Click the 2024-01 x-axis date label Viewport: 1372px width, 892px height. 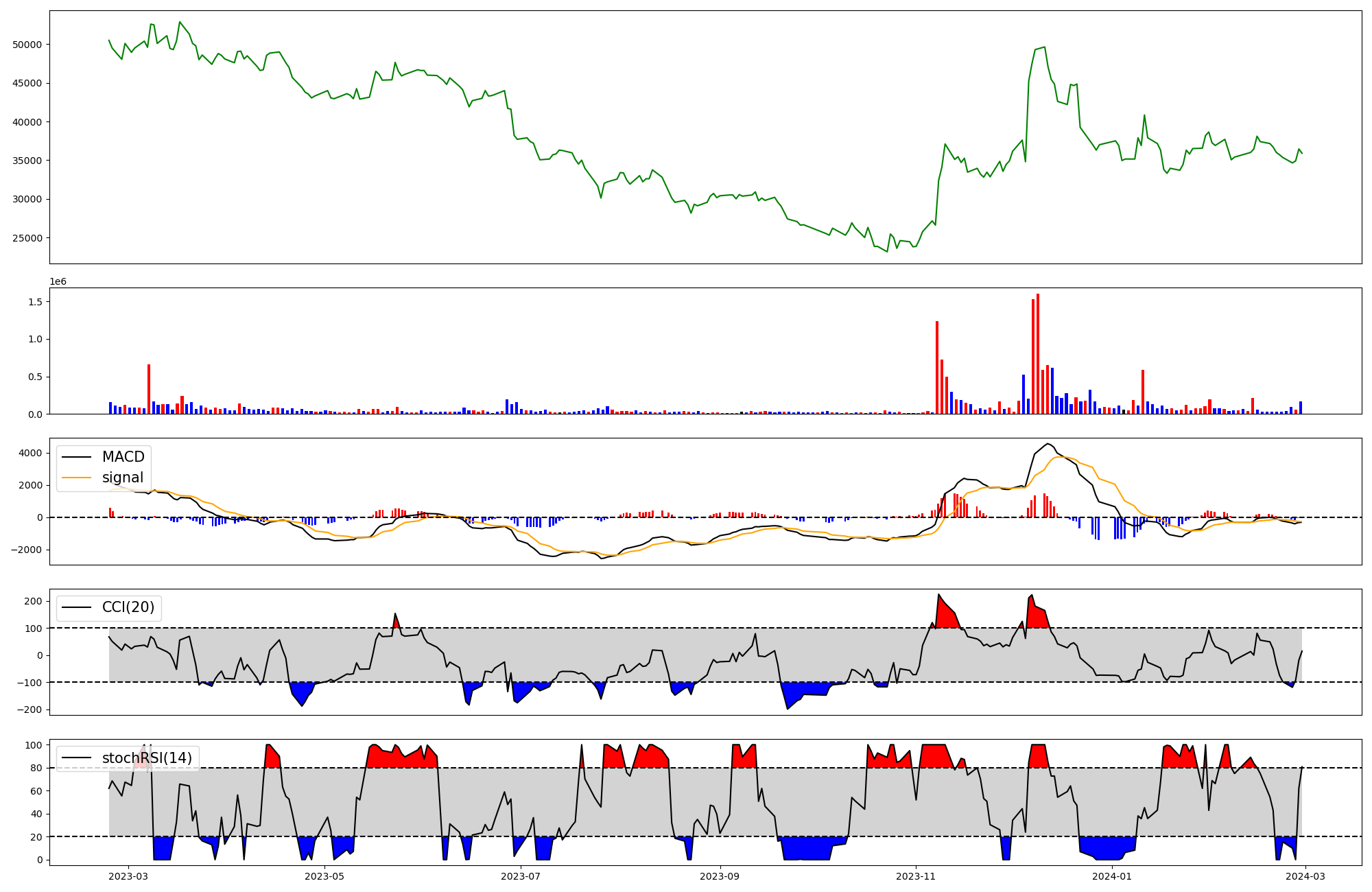[x=1112, y=876]
